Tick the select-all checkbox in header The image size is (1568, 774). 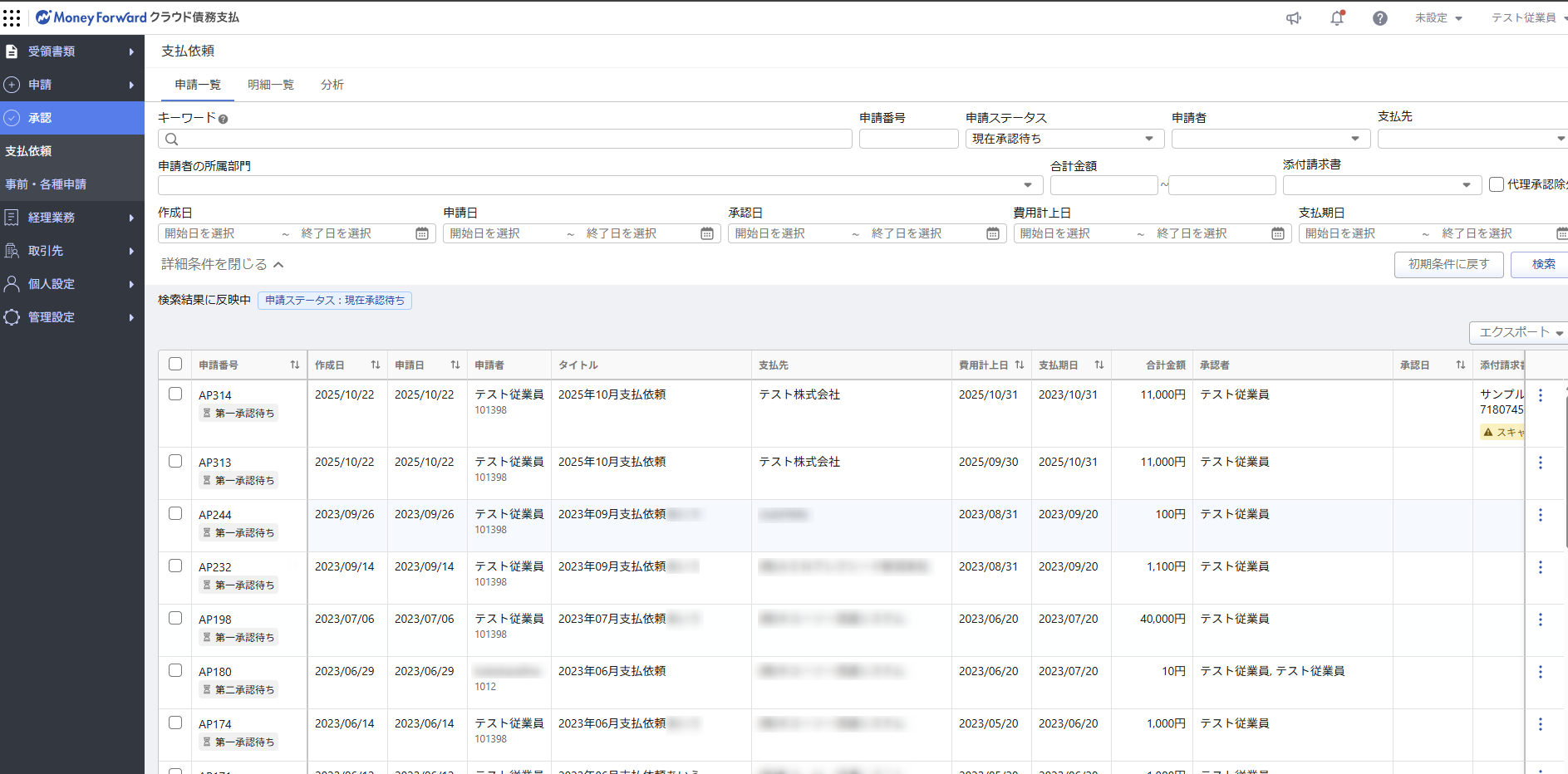tap(175, 364)
